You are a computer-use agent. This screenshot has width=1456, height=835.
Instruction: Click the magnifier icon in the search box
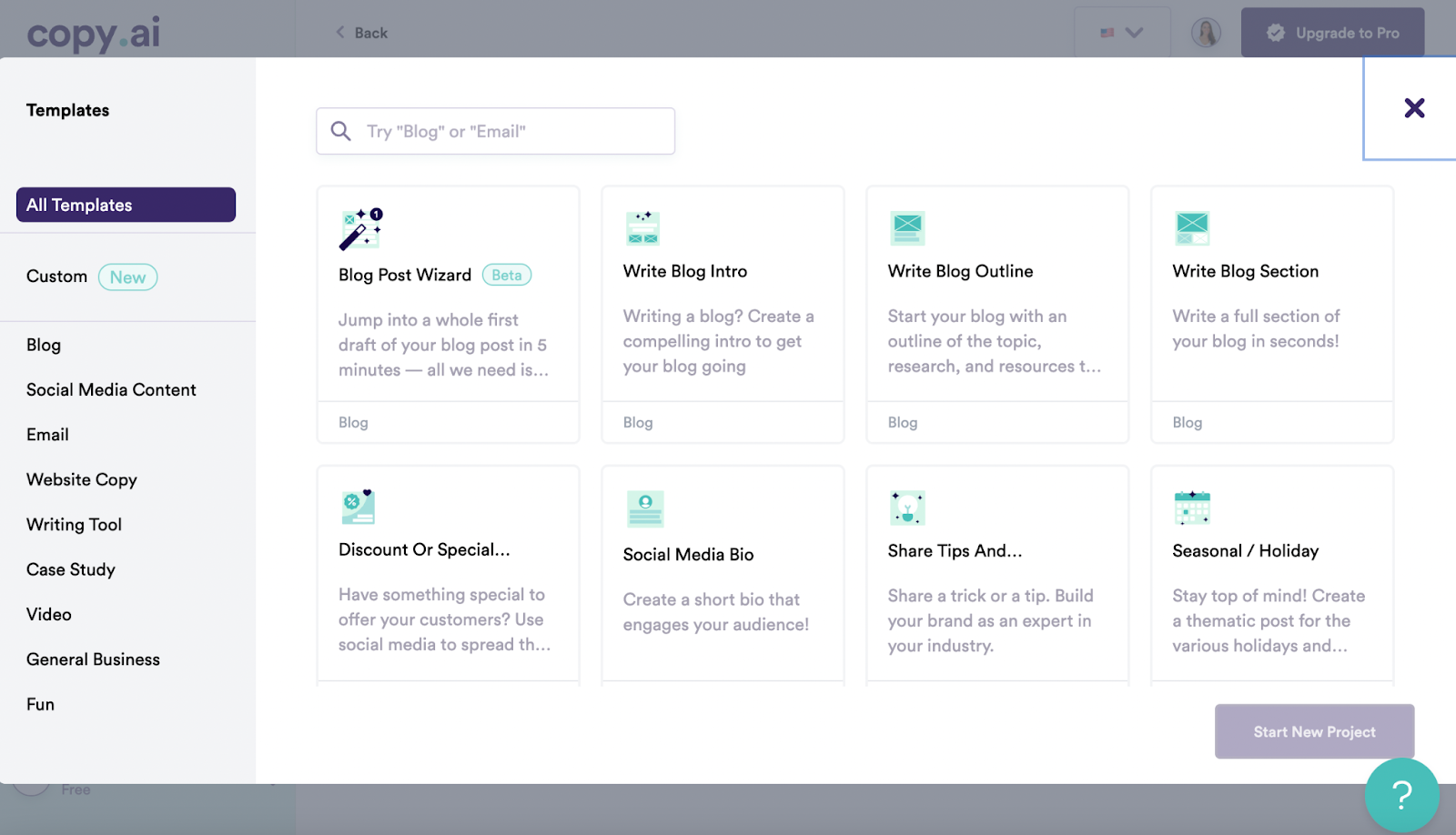[x=341, y=131]
